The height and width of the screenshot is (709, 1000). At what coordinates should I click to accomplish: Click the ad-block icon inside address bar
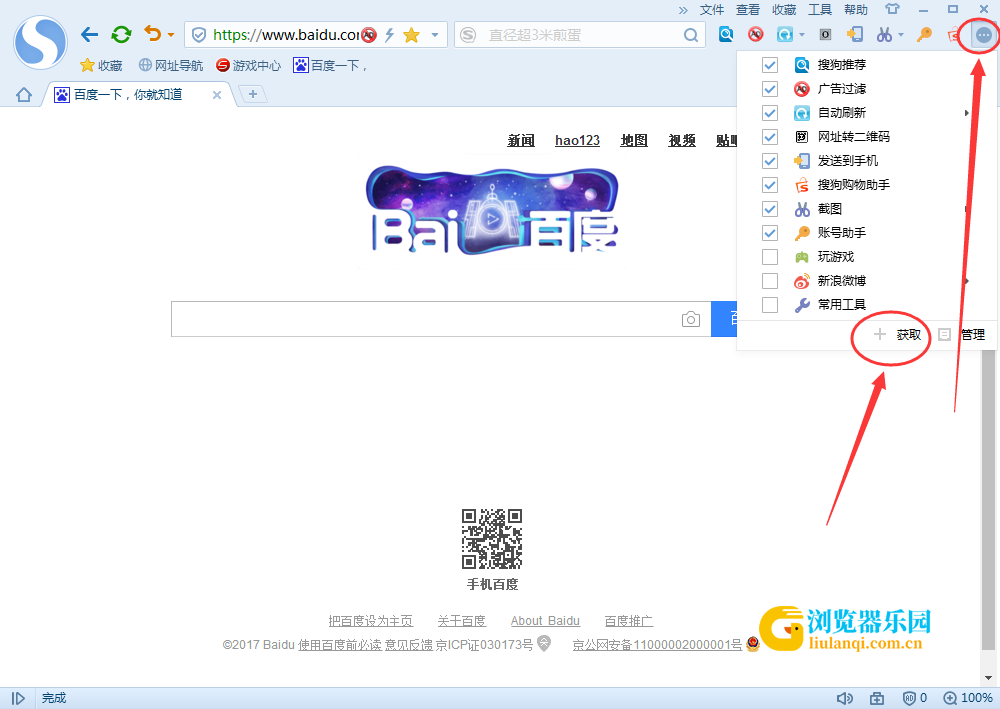click(369, 35)
